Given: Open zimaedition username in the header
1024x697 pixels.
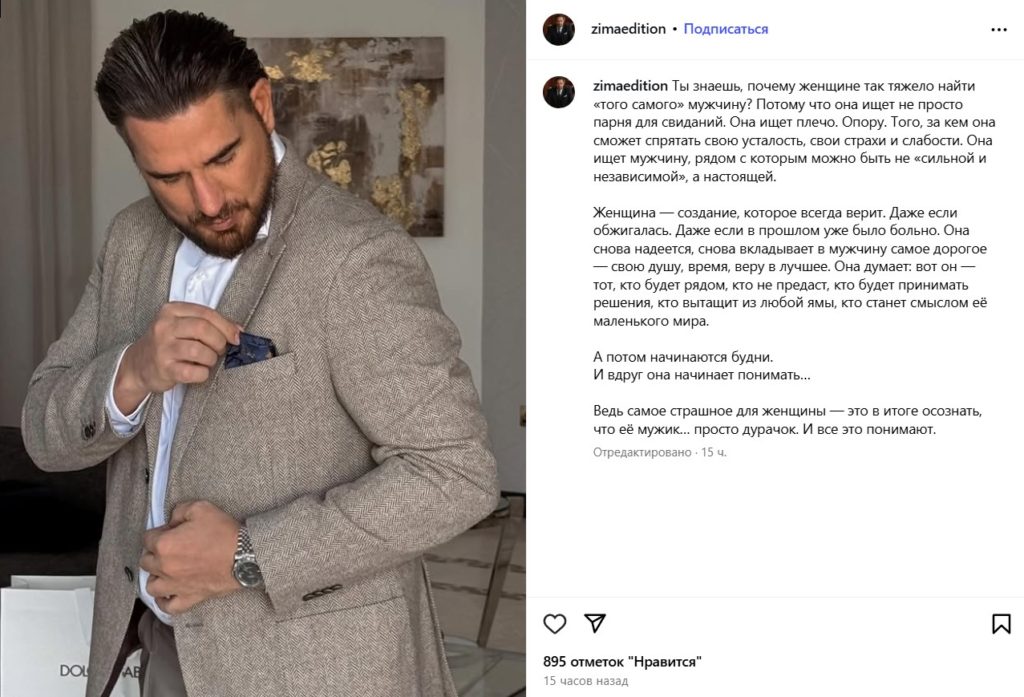Looking at the screenshot, I should click(x=628, y=29).
